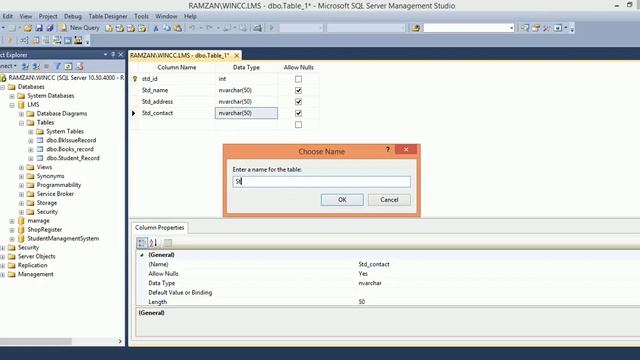
Task: Expand the Views folder node
Action: pyautogui.click(x=22, y=167)
